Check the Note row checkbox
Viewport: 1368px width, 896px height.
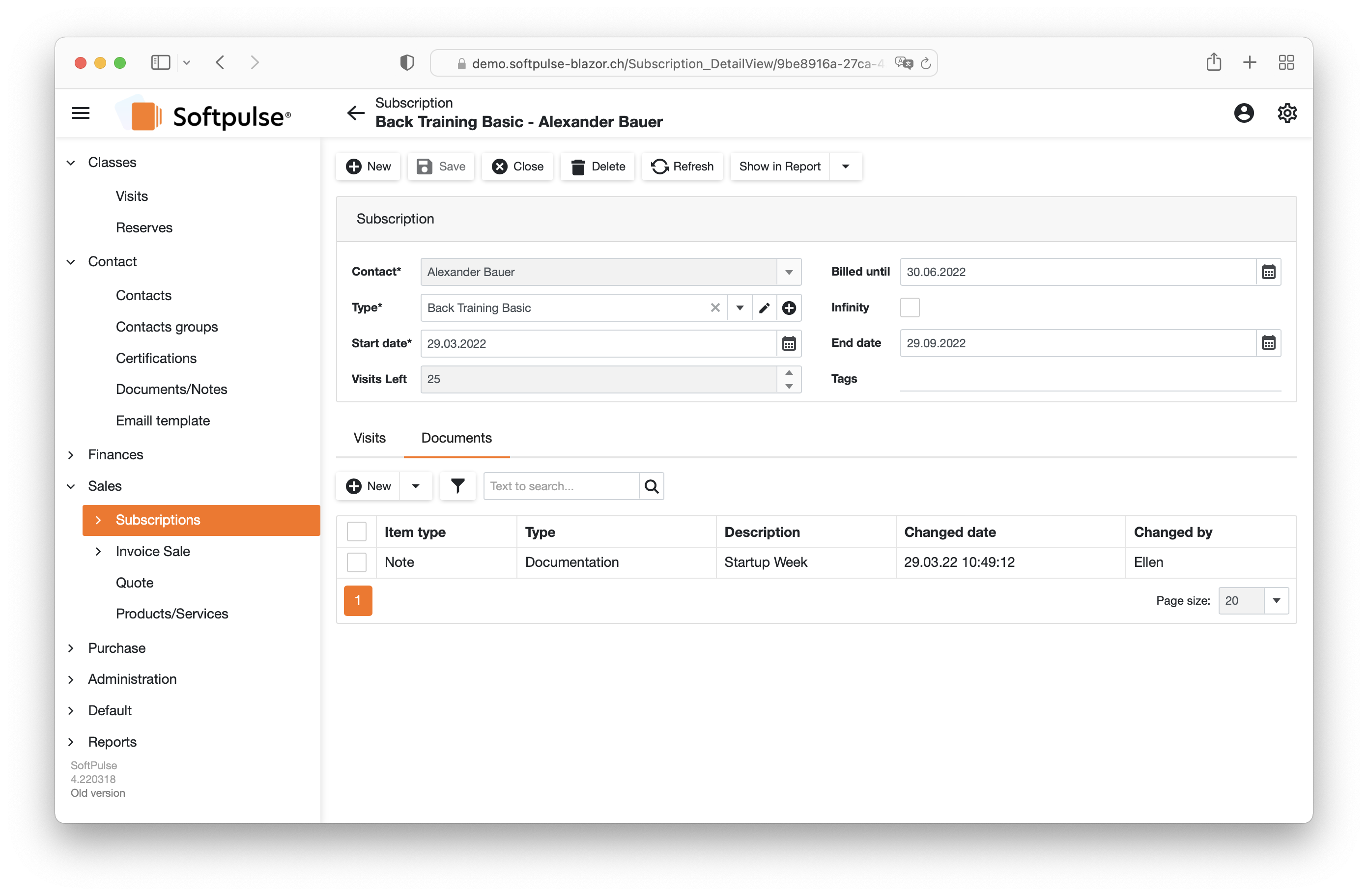356,562
